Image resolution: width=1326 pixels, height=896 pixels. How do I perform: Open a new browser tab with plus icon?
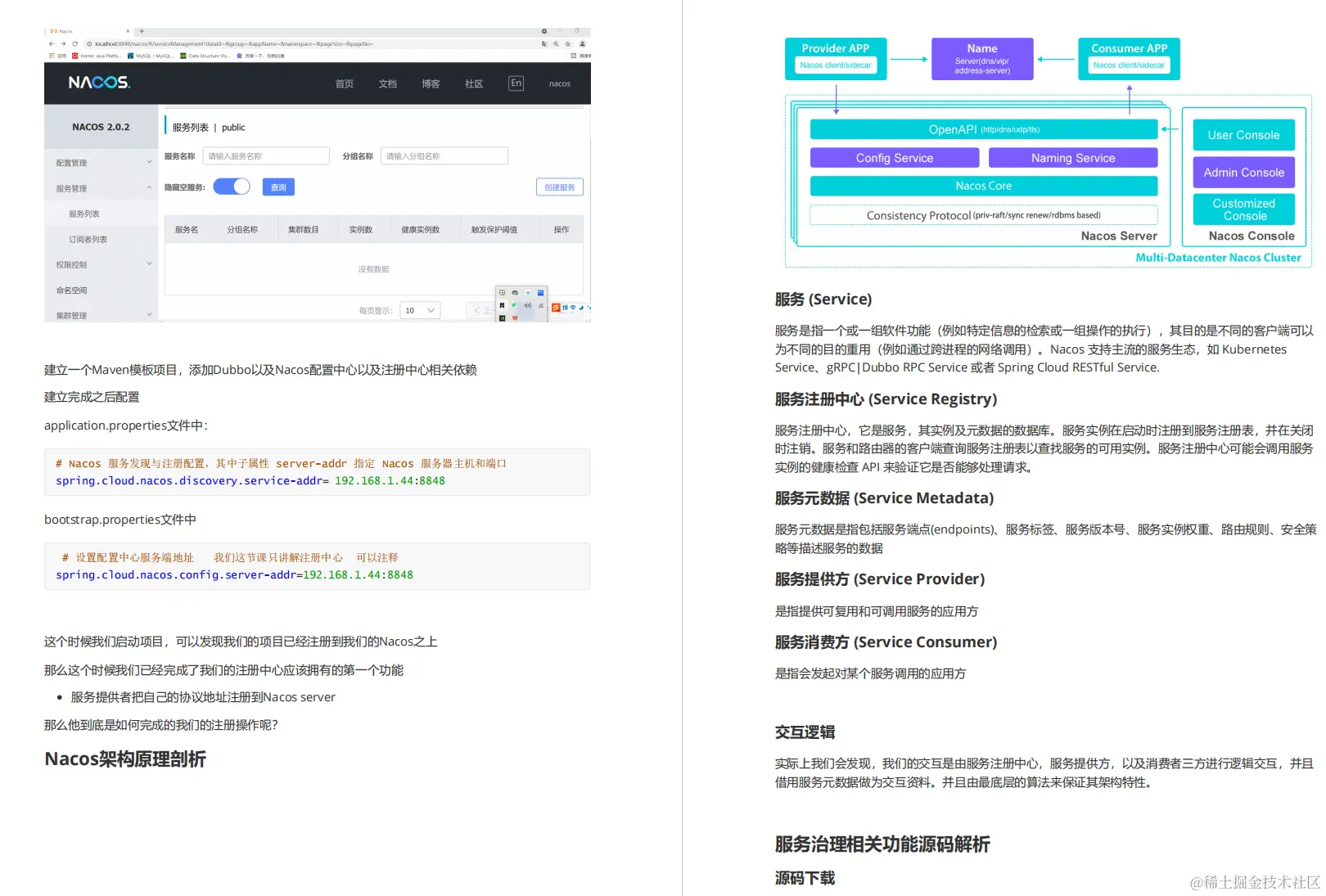pos(142,31)
